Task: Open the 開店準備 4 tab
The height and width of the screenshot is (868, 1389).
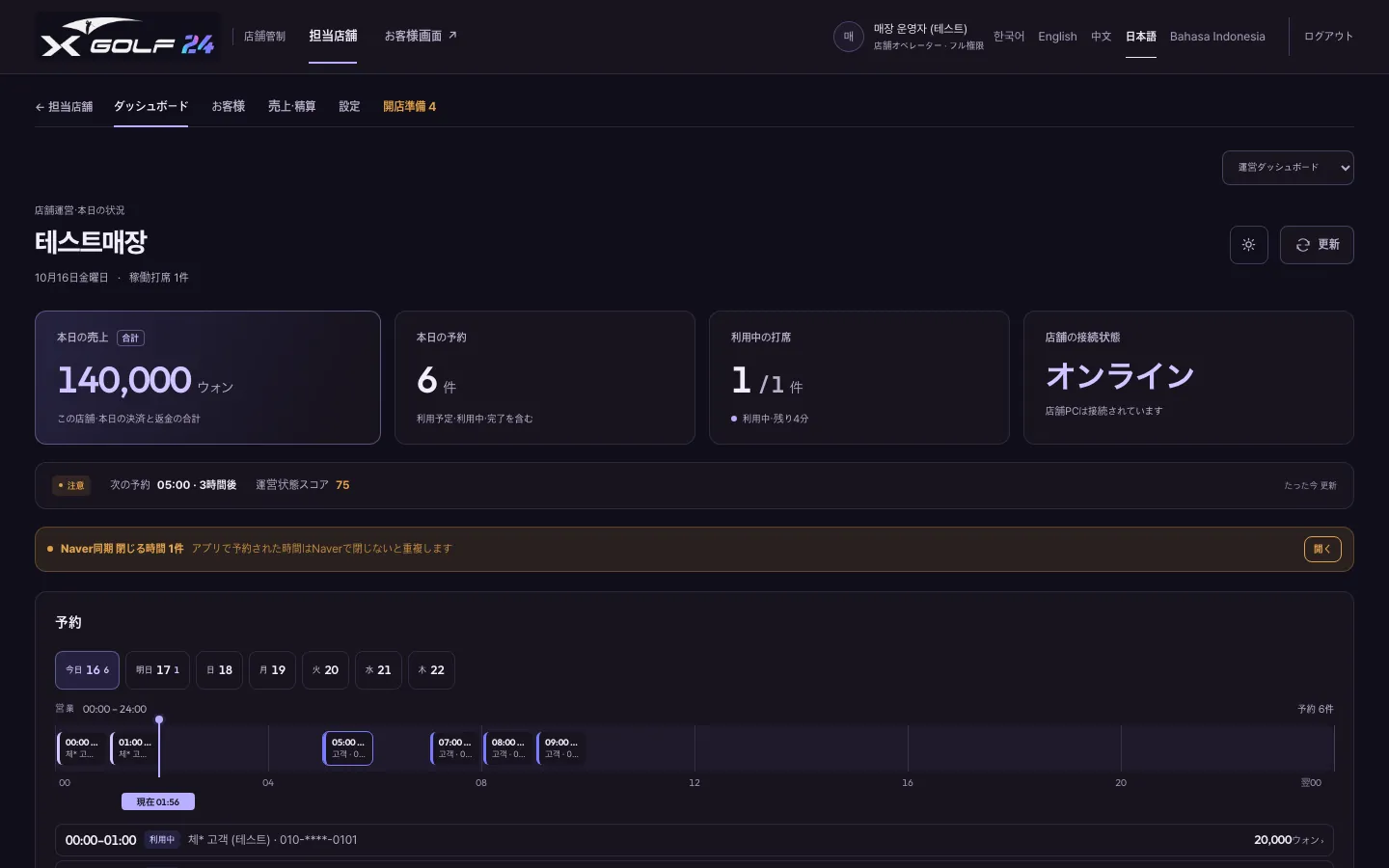Action: coord(409,107)
